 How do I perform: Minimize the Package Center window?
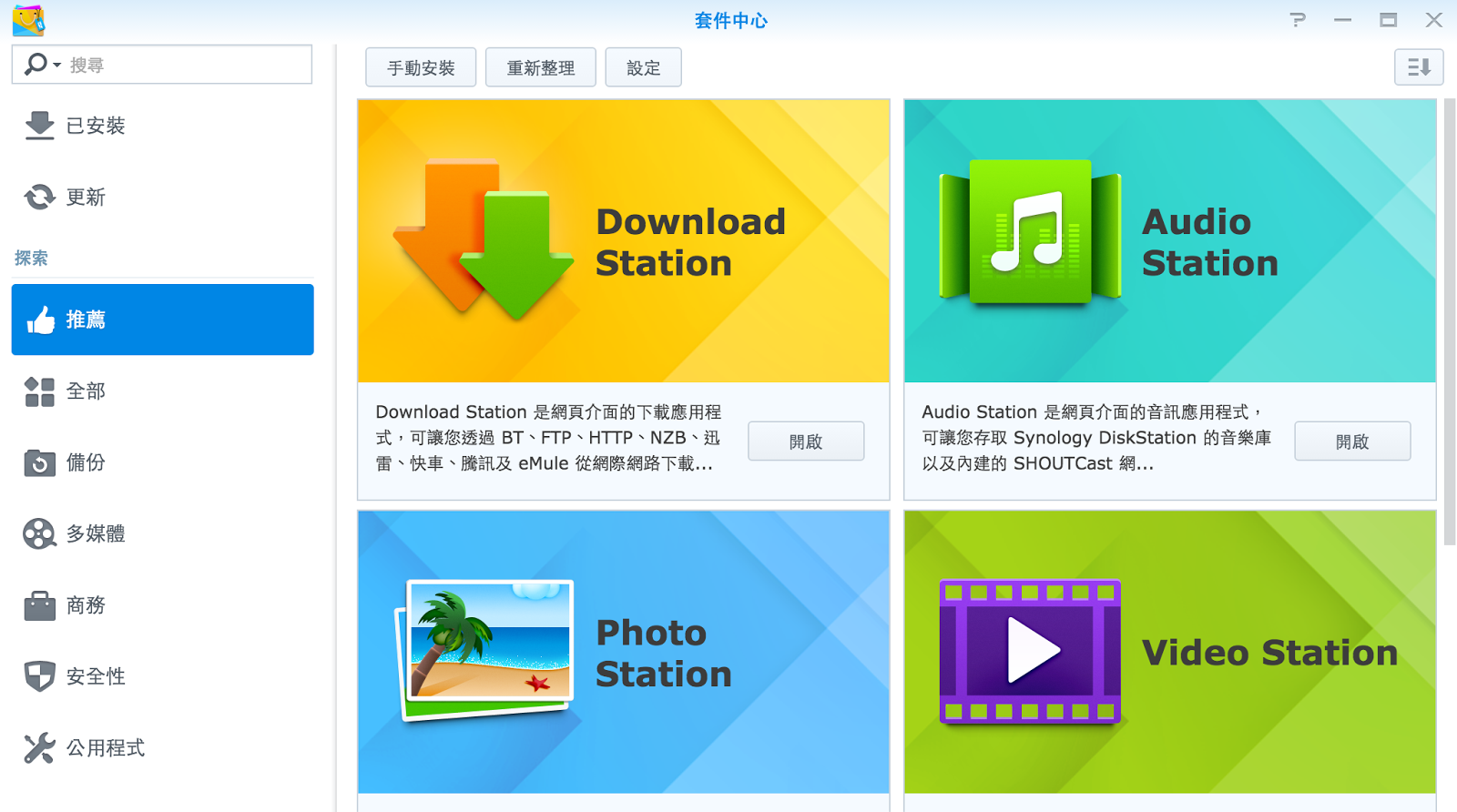point(1342,20)
